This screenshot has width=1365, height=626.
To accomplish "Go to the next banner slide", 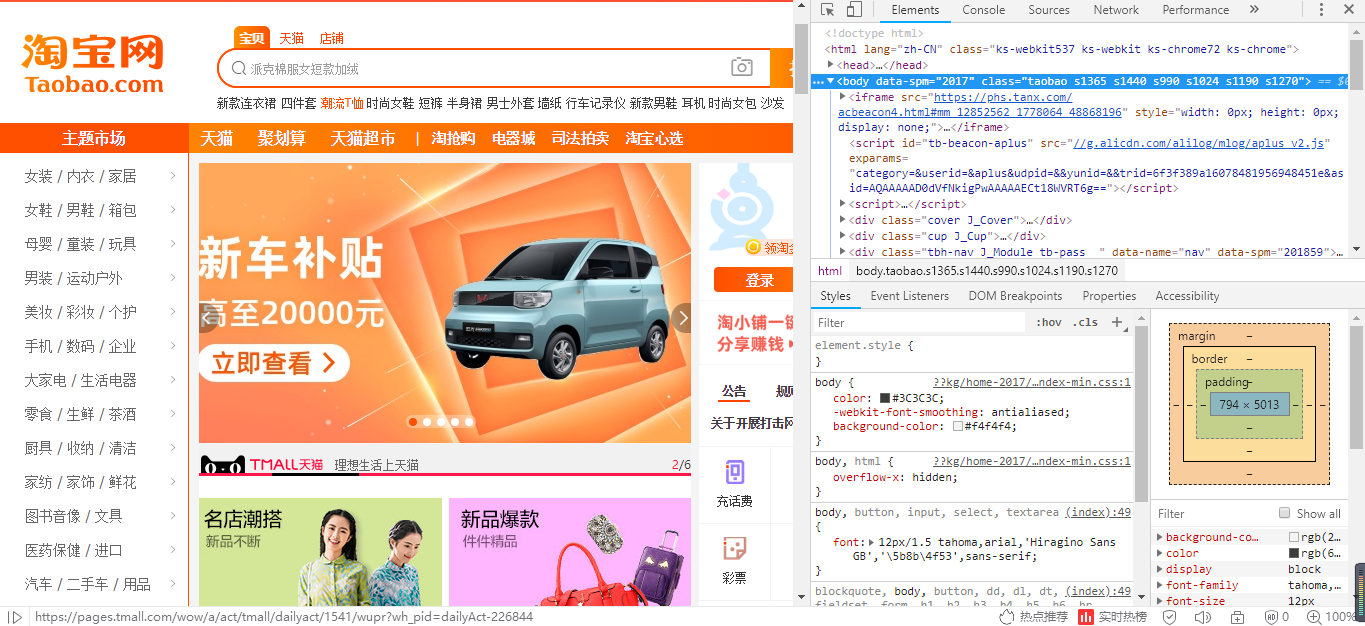I will [682, 318].
